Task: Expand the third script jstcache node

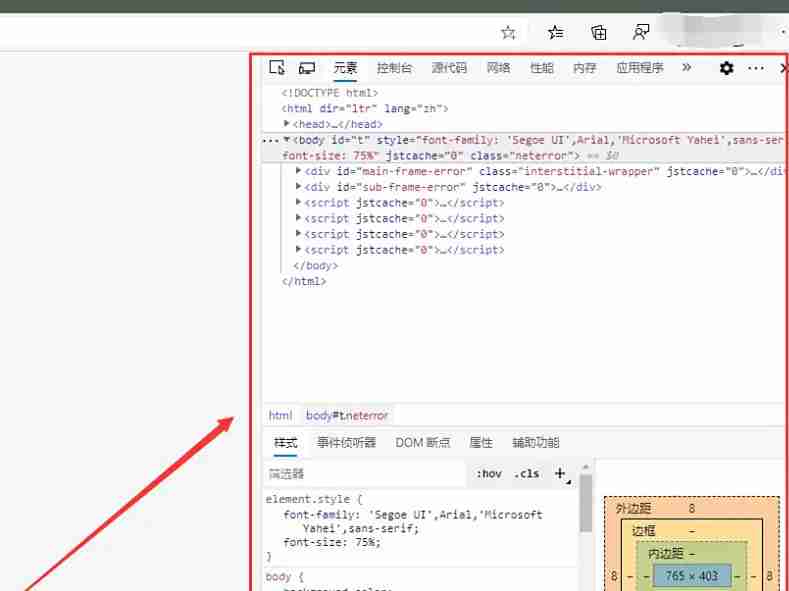Action: [298, 233]
